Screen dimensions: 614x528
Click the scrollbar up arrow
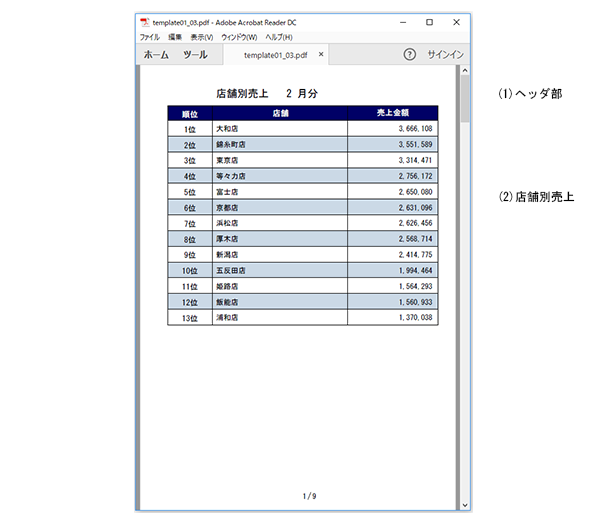point(465,71)
